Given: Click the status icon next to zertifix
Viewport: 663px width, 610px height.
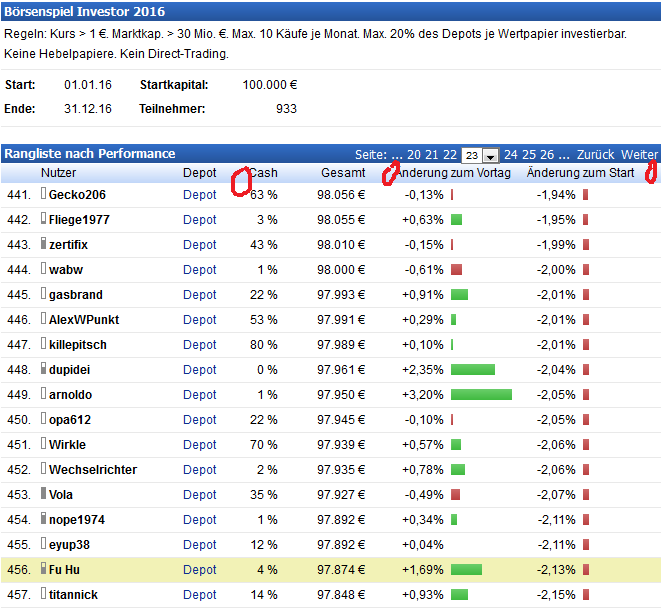Looking at the screenshot, I should point(43,244).
